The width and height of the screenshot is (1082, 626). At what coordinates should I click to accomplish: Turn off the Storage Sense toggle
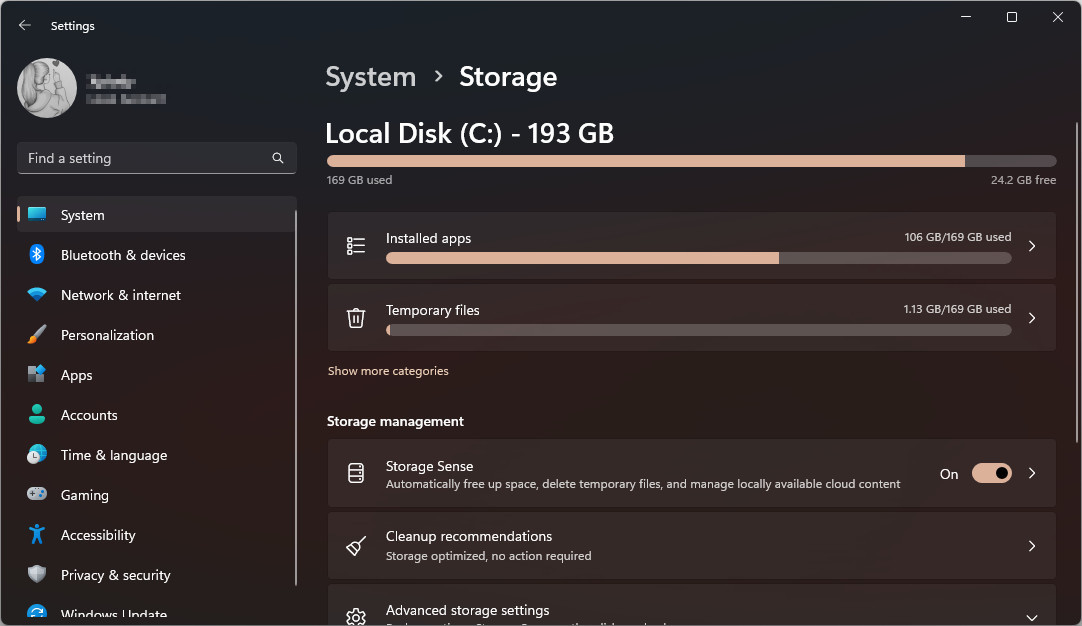pyautogui.click(x=991, y=474)
